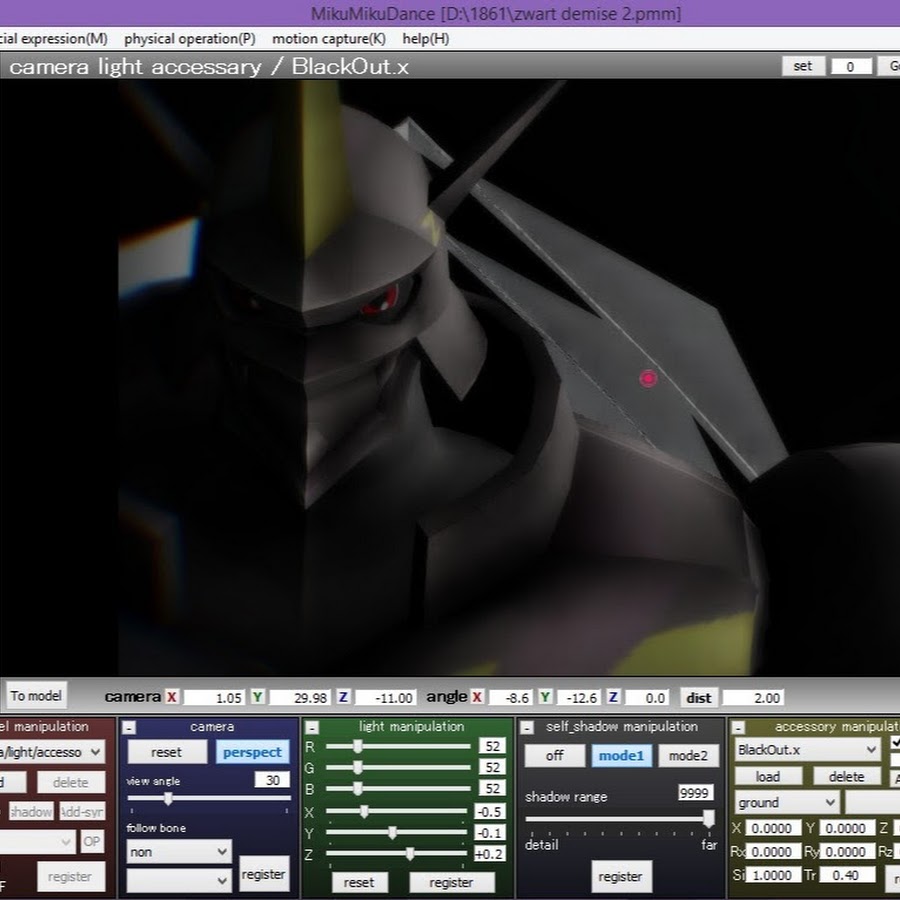Open the help(H) menu

coord(425,38)
